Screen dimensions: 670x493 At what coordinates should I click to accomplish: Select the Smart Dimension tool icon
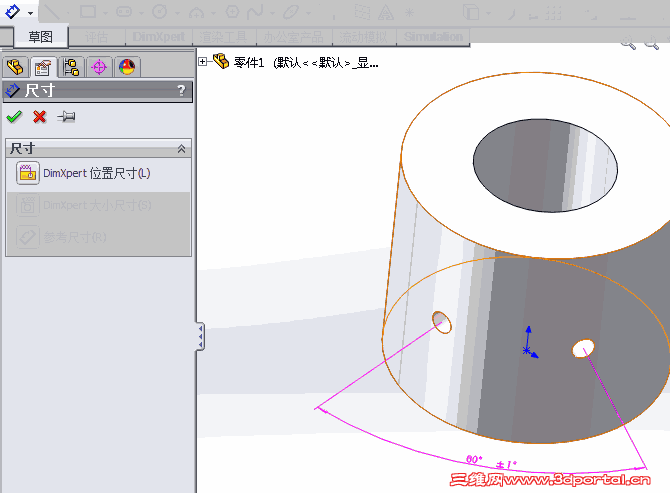[12, 12]
